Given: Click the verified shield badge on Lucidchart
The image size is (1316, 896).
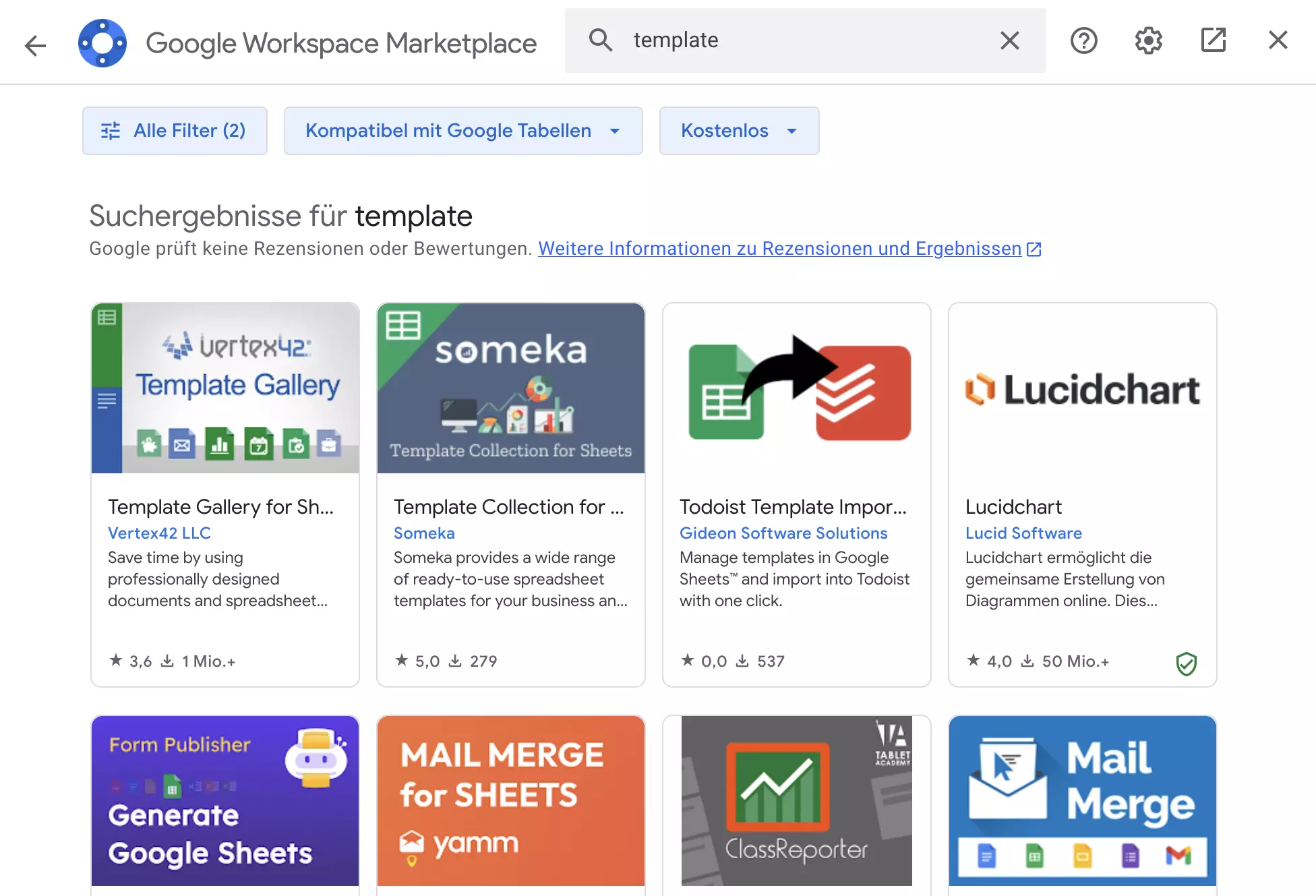Looking at the screenshot, I should click(1186, 663).
